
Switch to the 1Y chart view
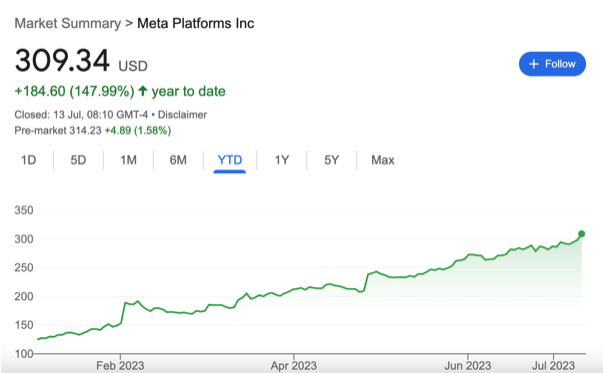[282, 160]
